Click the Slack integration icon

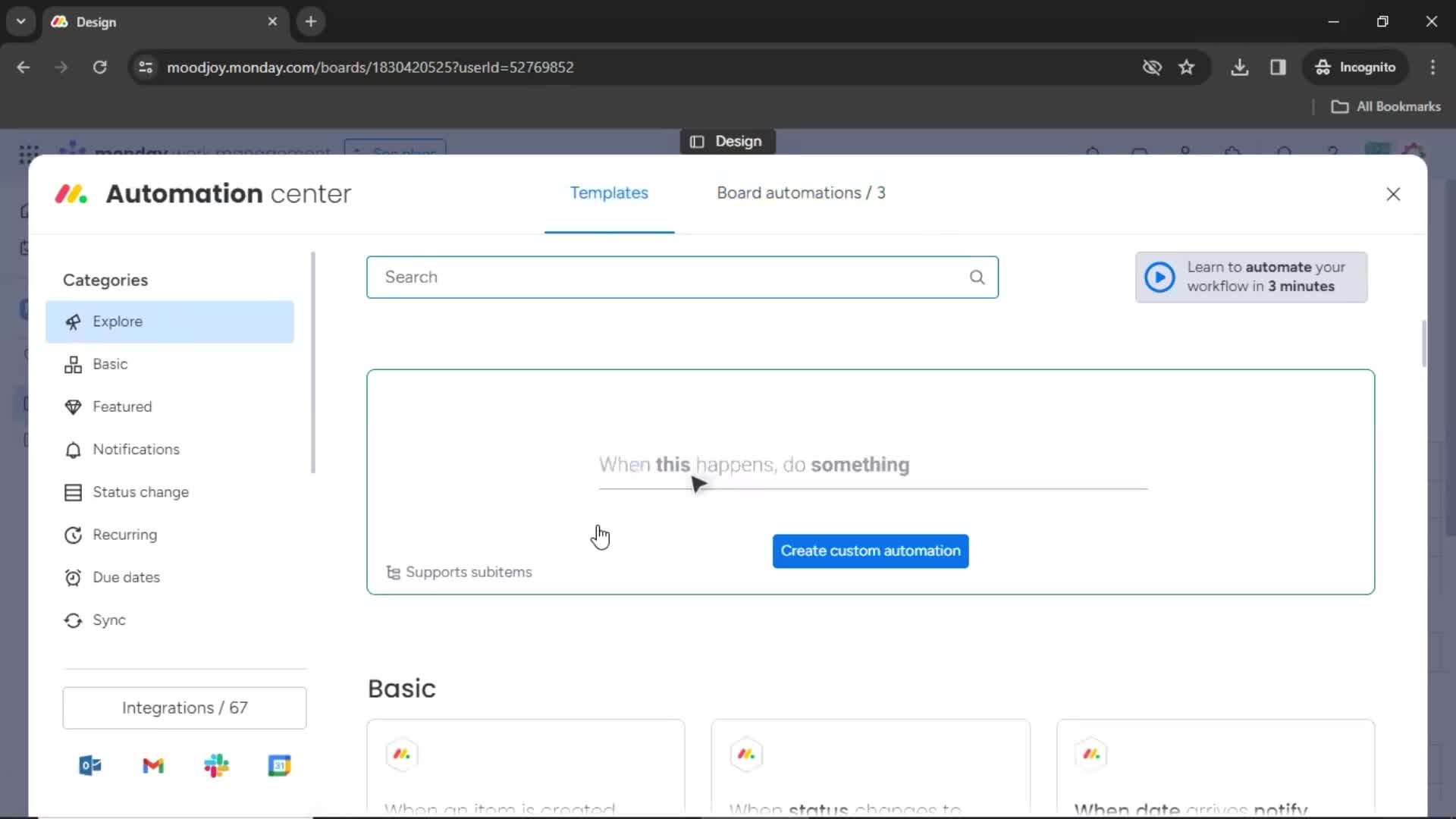click(x=216, y=766)
